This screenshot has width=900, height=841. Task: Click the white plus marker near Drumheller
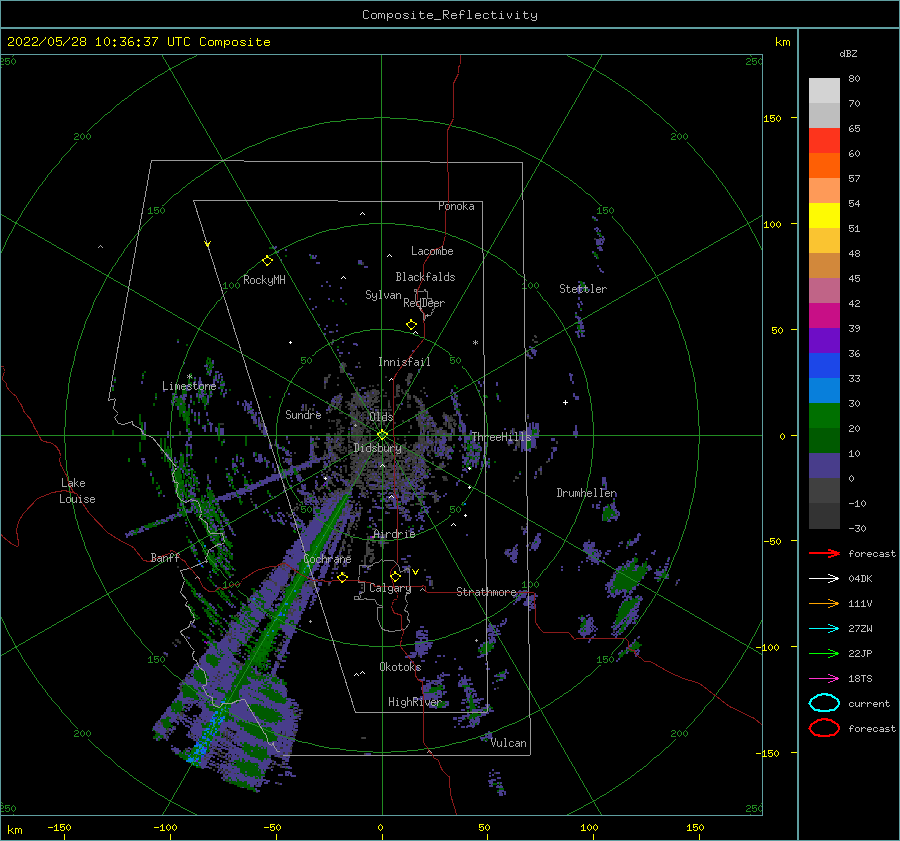(x=565, y=402)
